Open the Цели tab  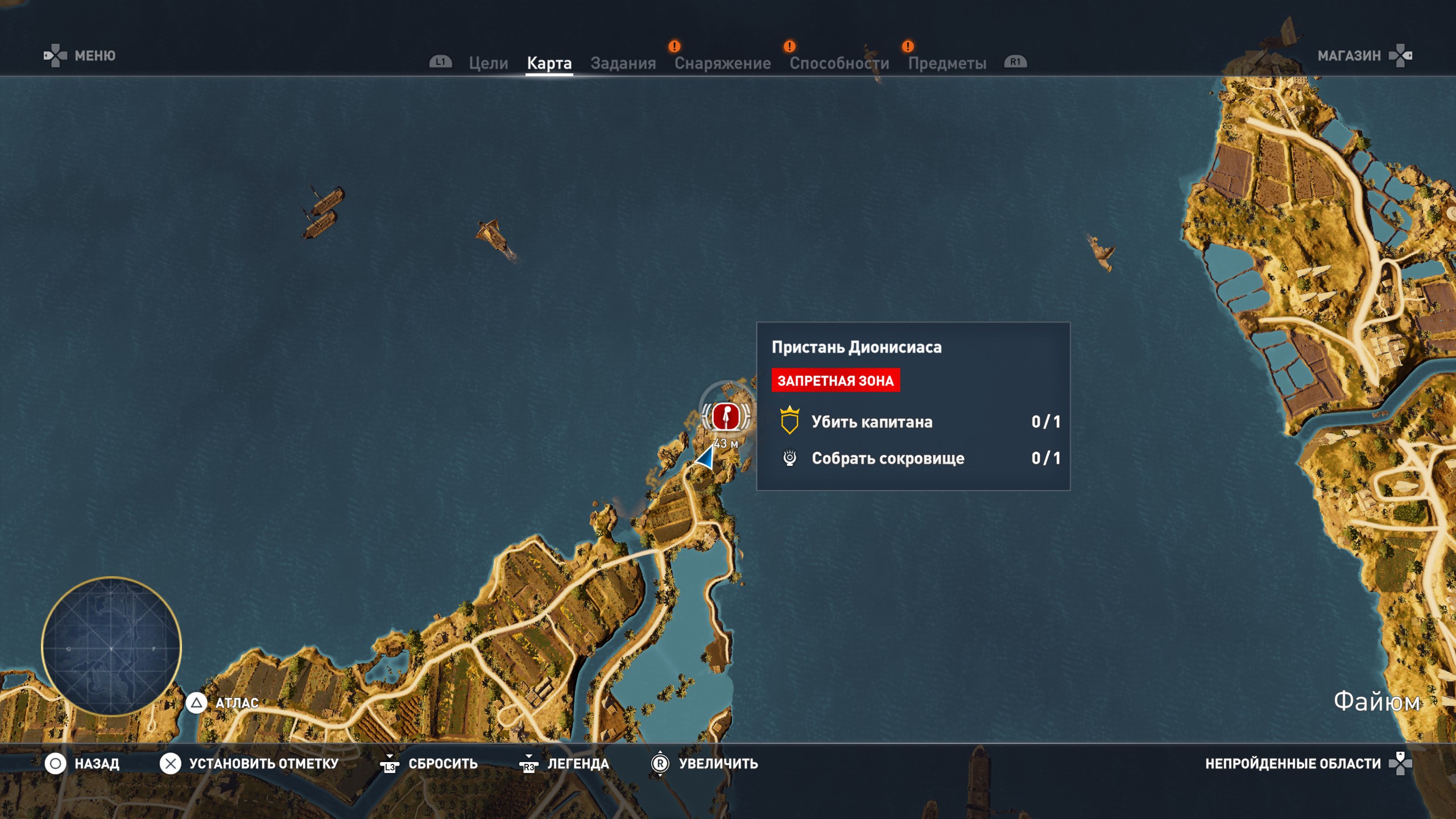(488, 63)
